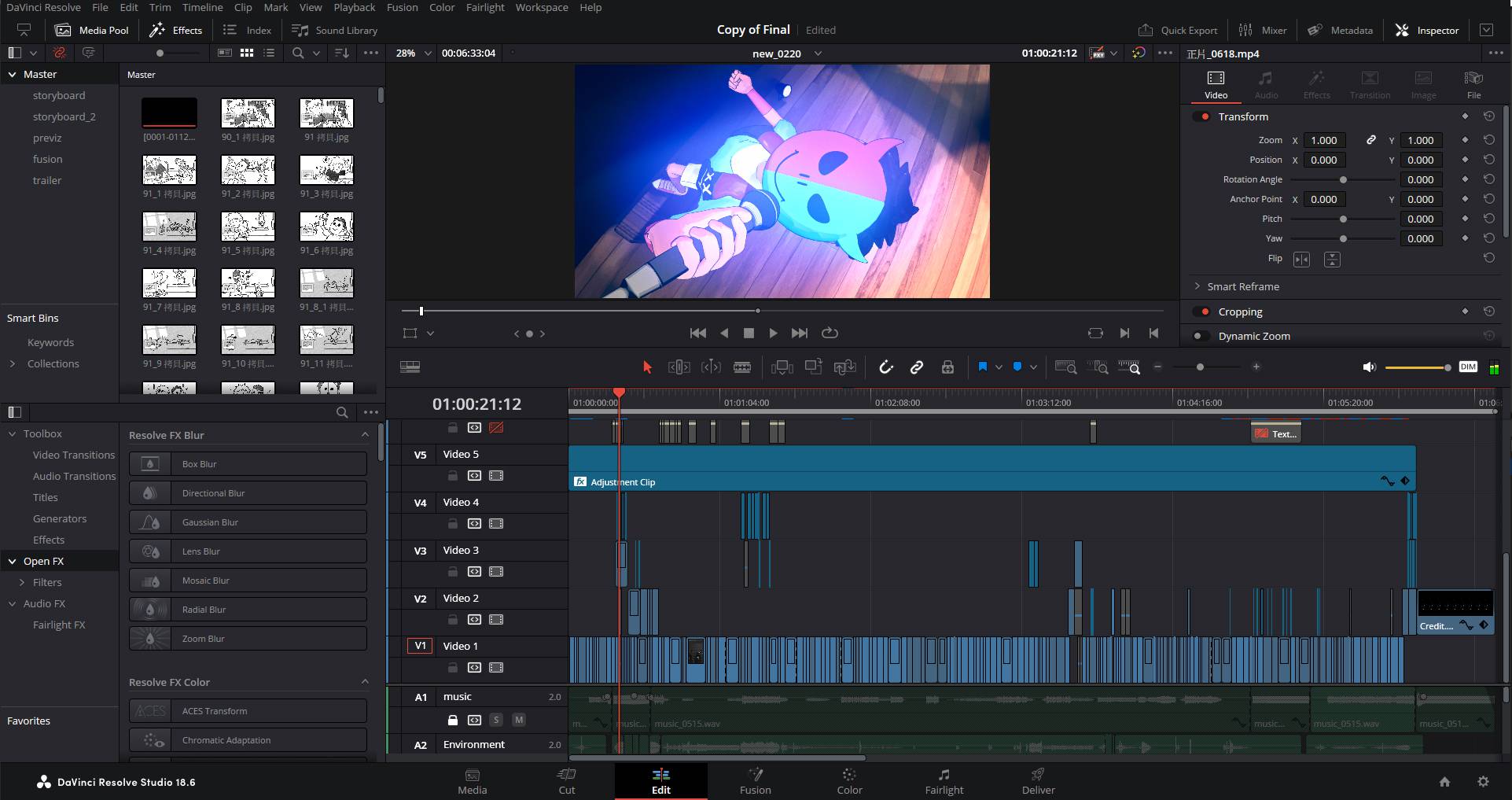Viewport: 1512px width, 800px height.
Task: Click the Box Blur effect icon
Action: pyautogui.click(x=150, y=464)
